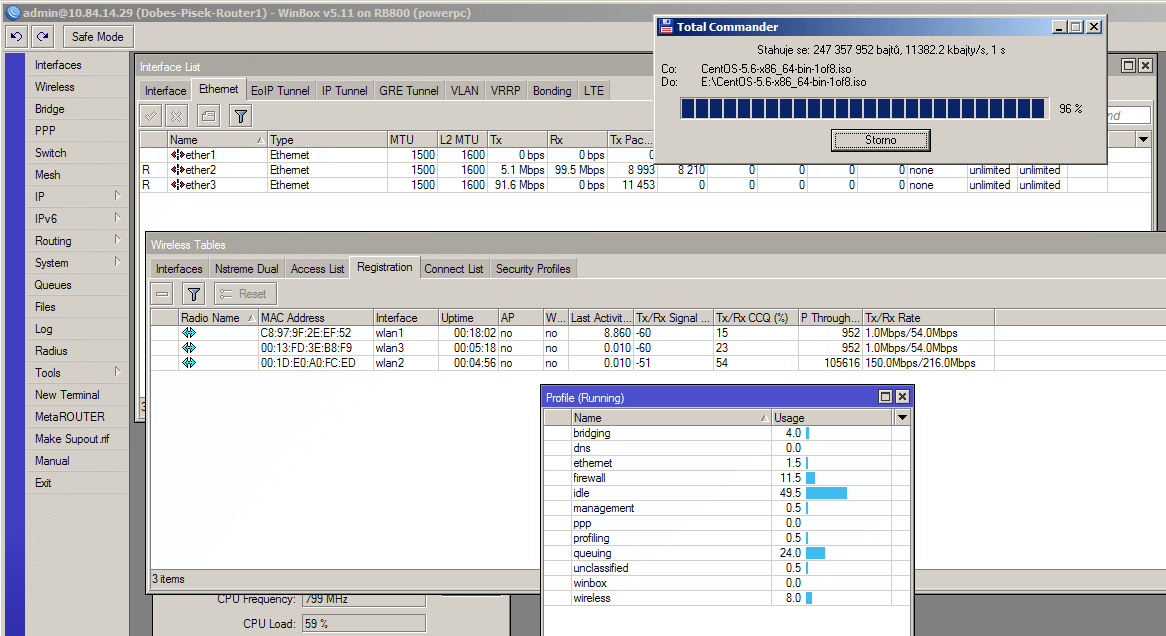Click the client icon for 00:13:FD:3E:B8:F9

pyautogui.click(x=189, y=347)
